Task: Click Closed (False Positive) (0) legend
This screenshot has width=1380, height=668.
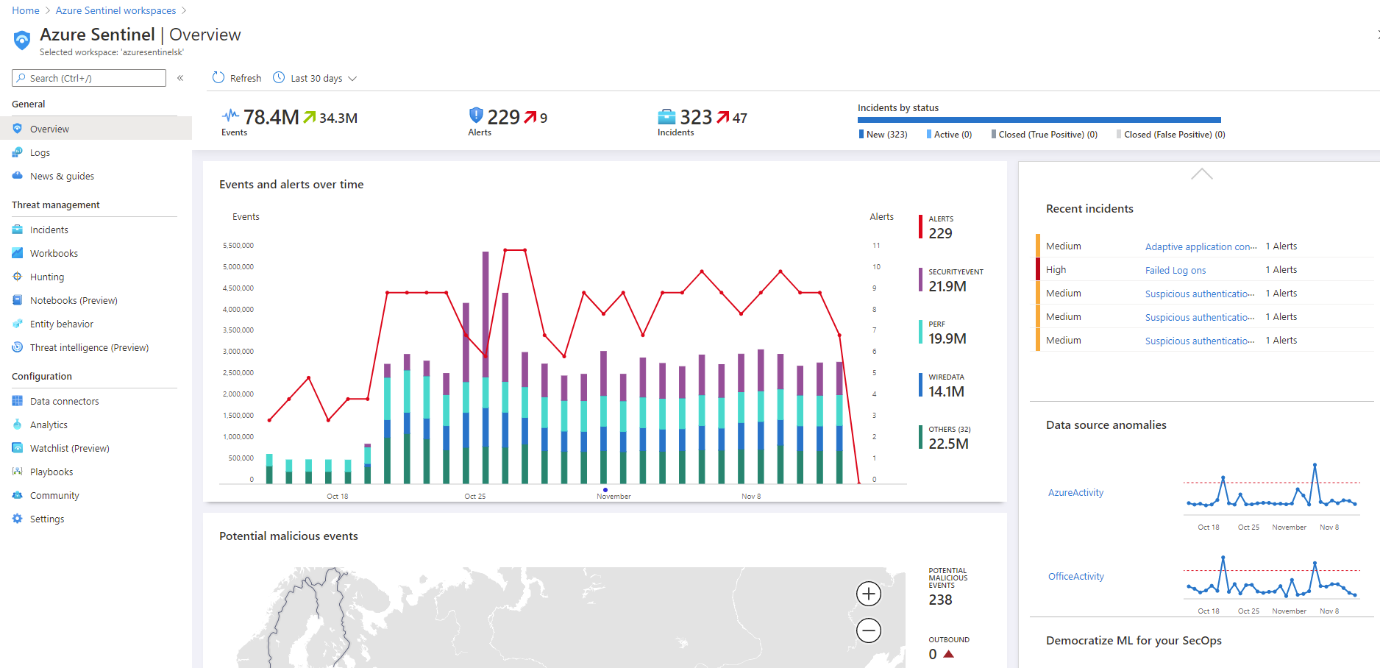Action: [1170, 134]
